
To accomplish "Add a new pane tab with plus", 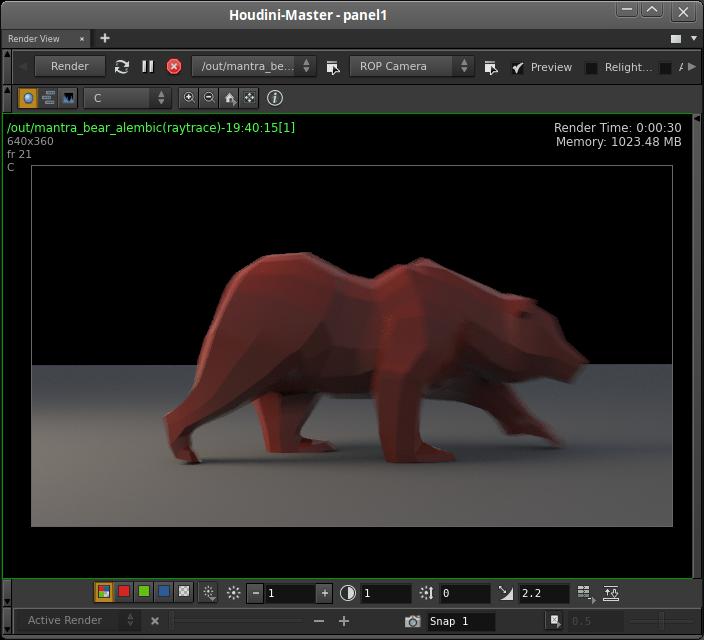I will [x=104, y=38].
